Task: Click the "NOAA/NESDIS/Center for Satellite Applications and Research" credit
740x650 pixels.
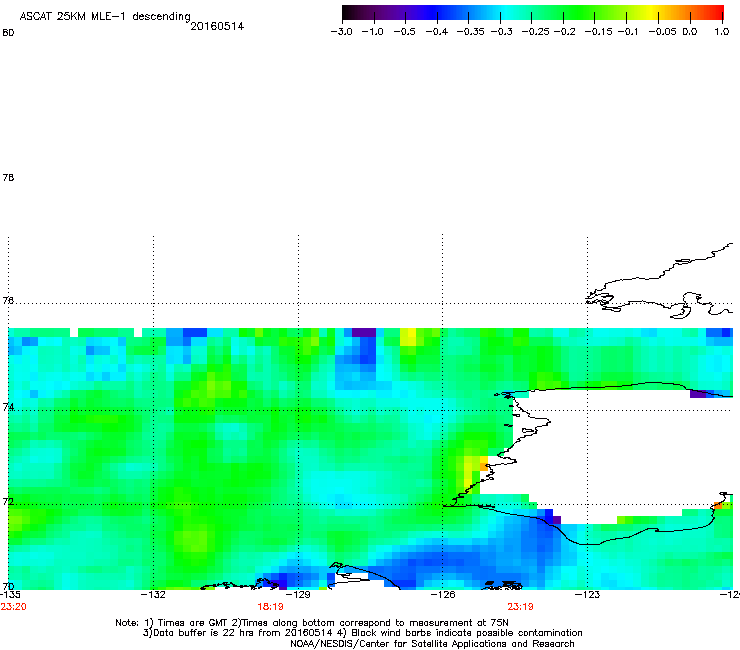Action: point(432,644)
